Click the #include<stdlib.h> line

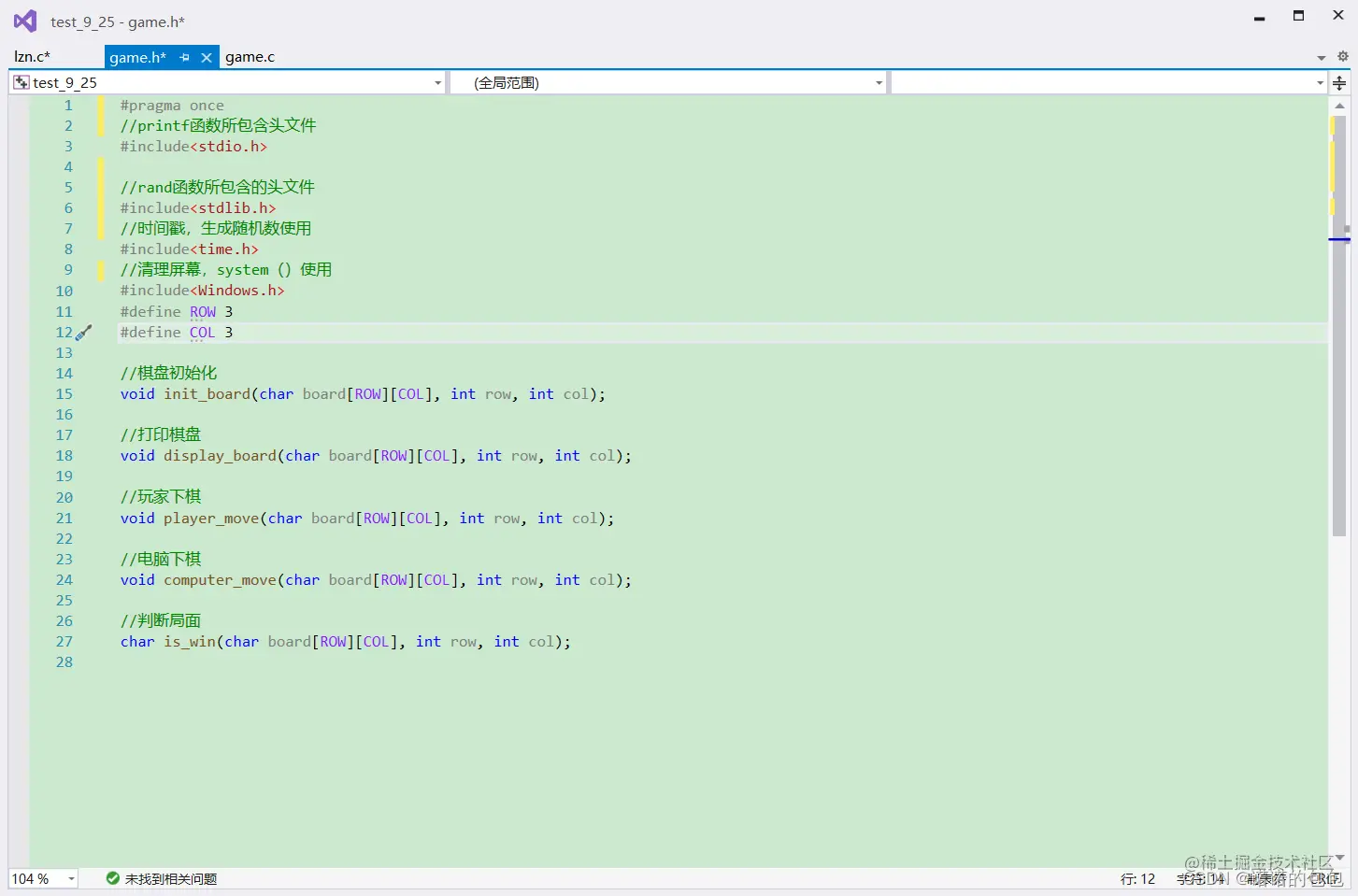tap(198, 208)
